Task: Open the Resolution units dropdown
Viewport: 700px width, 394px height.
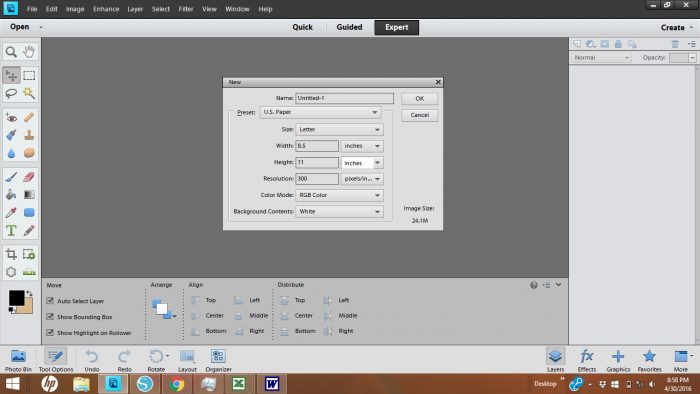Action: pyautogui.click(x=362, y=178)
